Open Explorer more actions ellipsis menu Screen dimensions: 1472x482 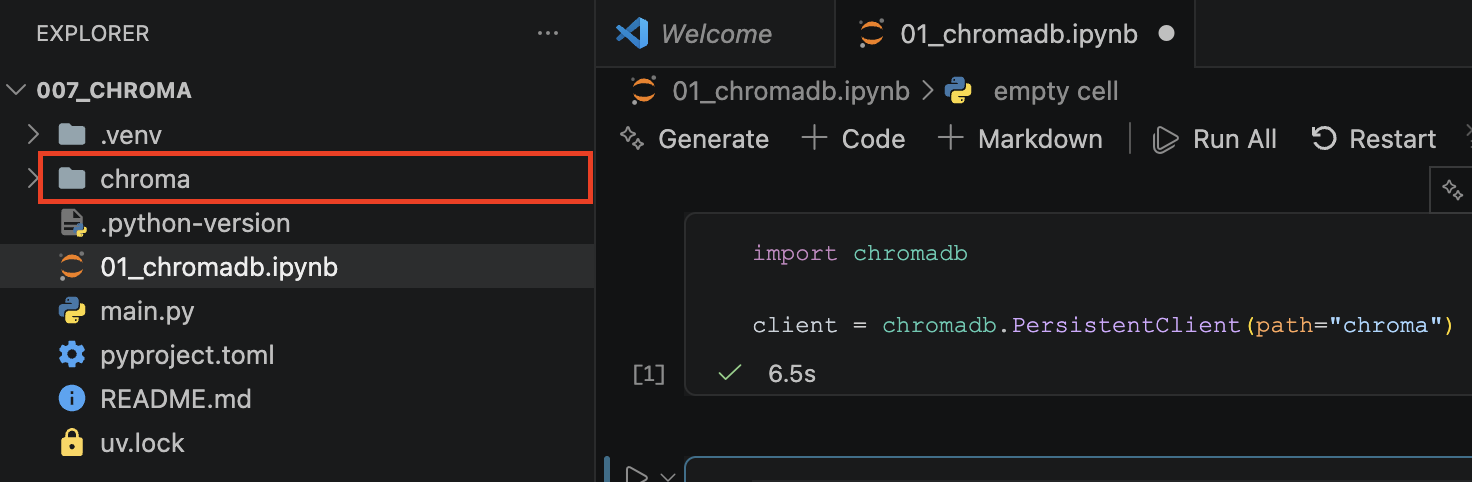[x=548, y=33]
